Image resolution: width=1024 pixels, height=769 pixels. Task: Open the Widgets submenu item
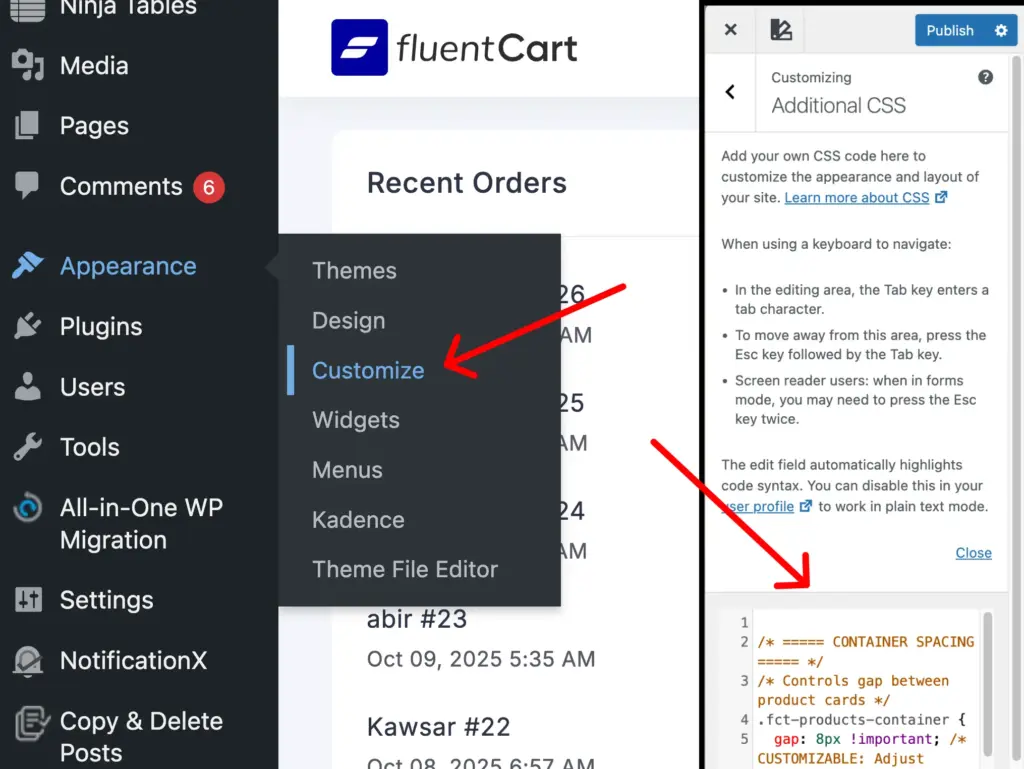355,420
